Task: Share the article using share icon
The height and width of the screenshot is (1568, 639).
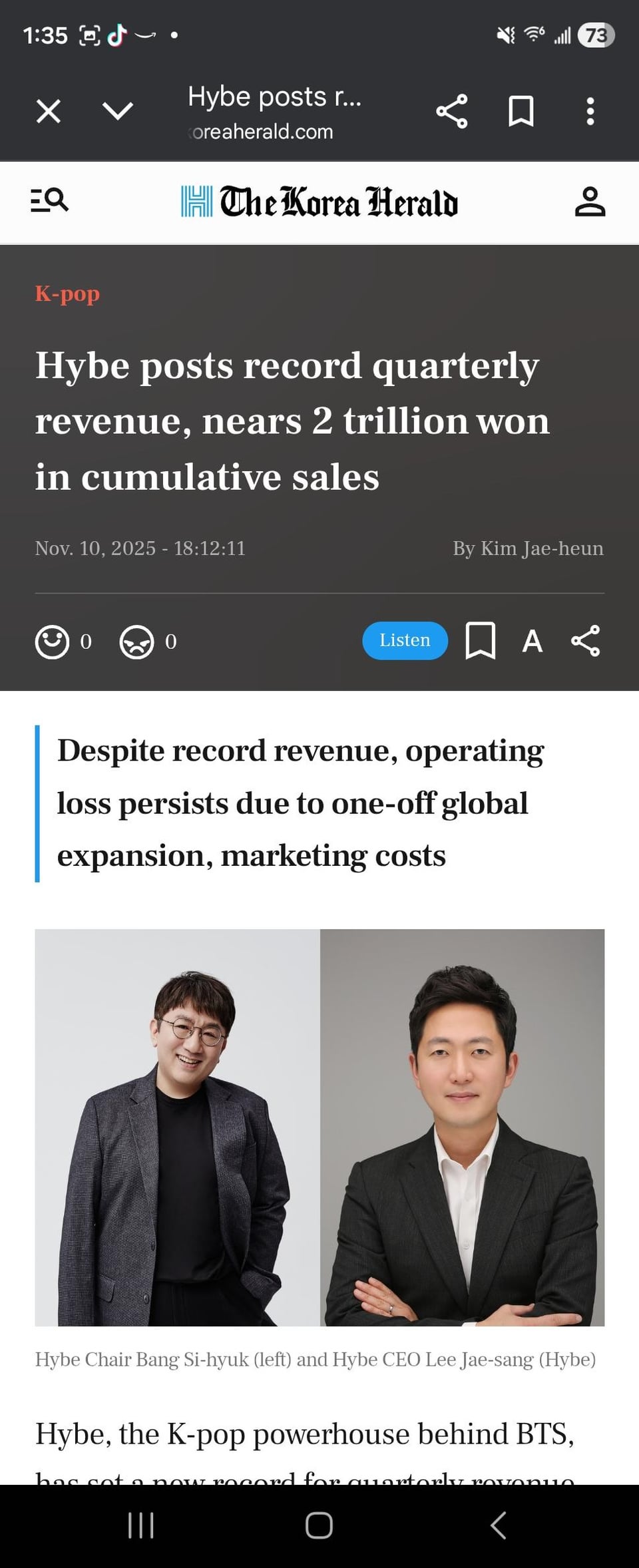Action: pos(586,641)
